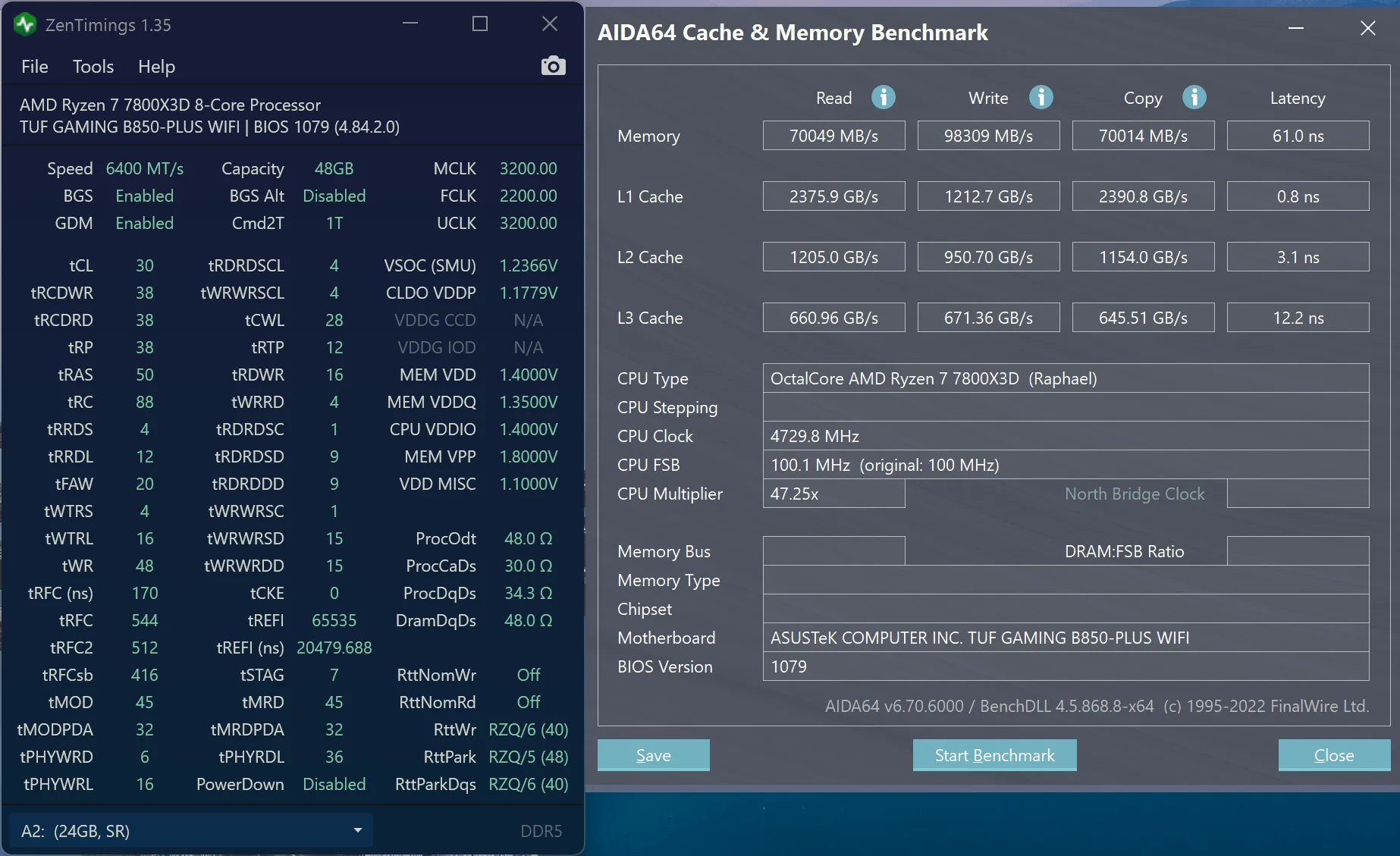Viewport: 1400px width, 856px height.
Task: Click the Memory Read value 70049 MB/s
Action: tap(834, 136)
